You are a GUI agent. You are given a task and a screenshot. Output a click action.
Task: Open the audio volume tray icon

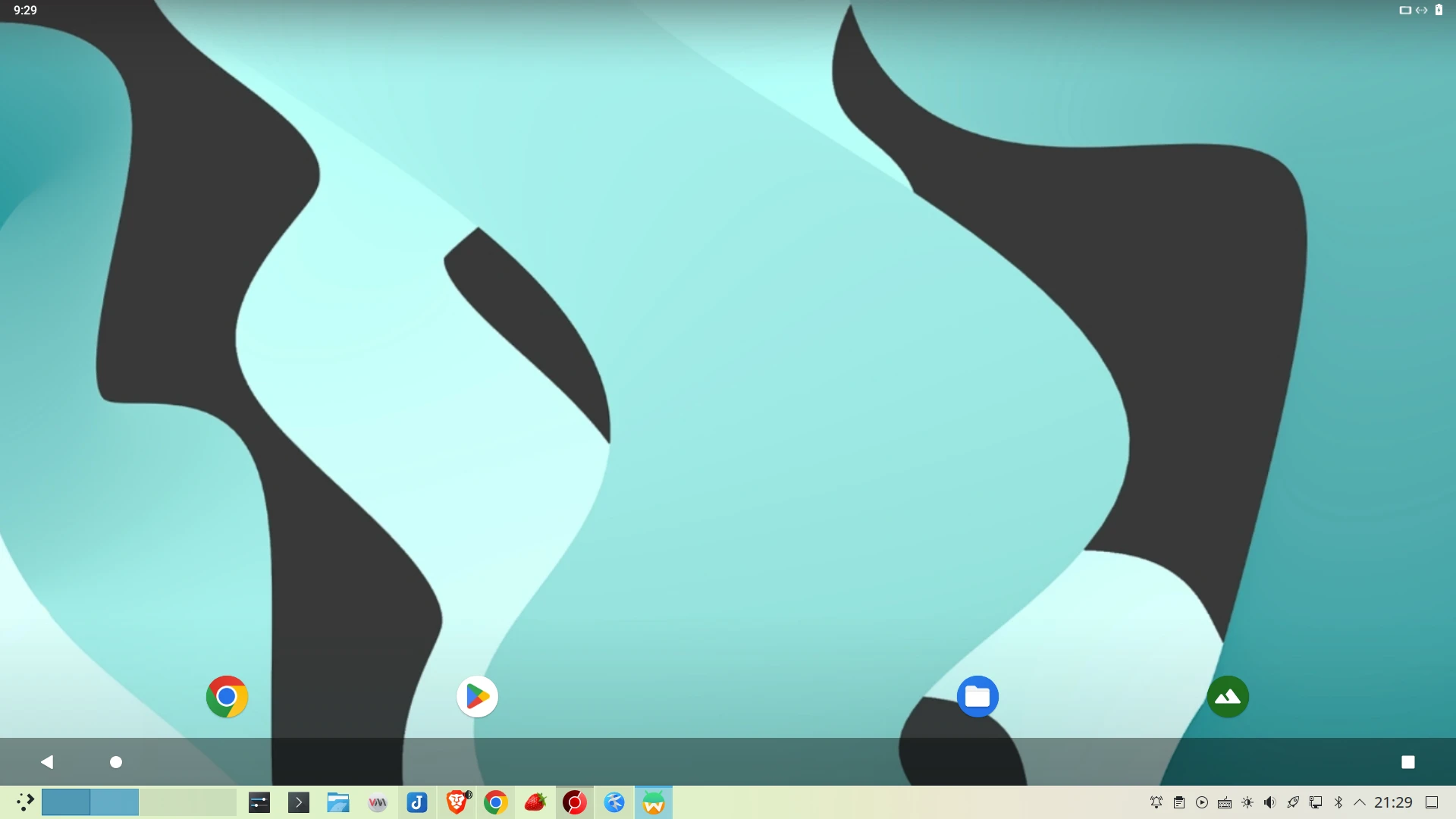[x=1270, y=802]
